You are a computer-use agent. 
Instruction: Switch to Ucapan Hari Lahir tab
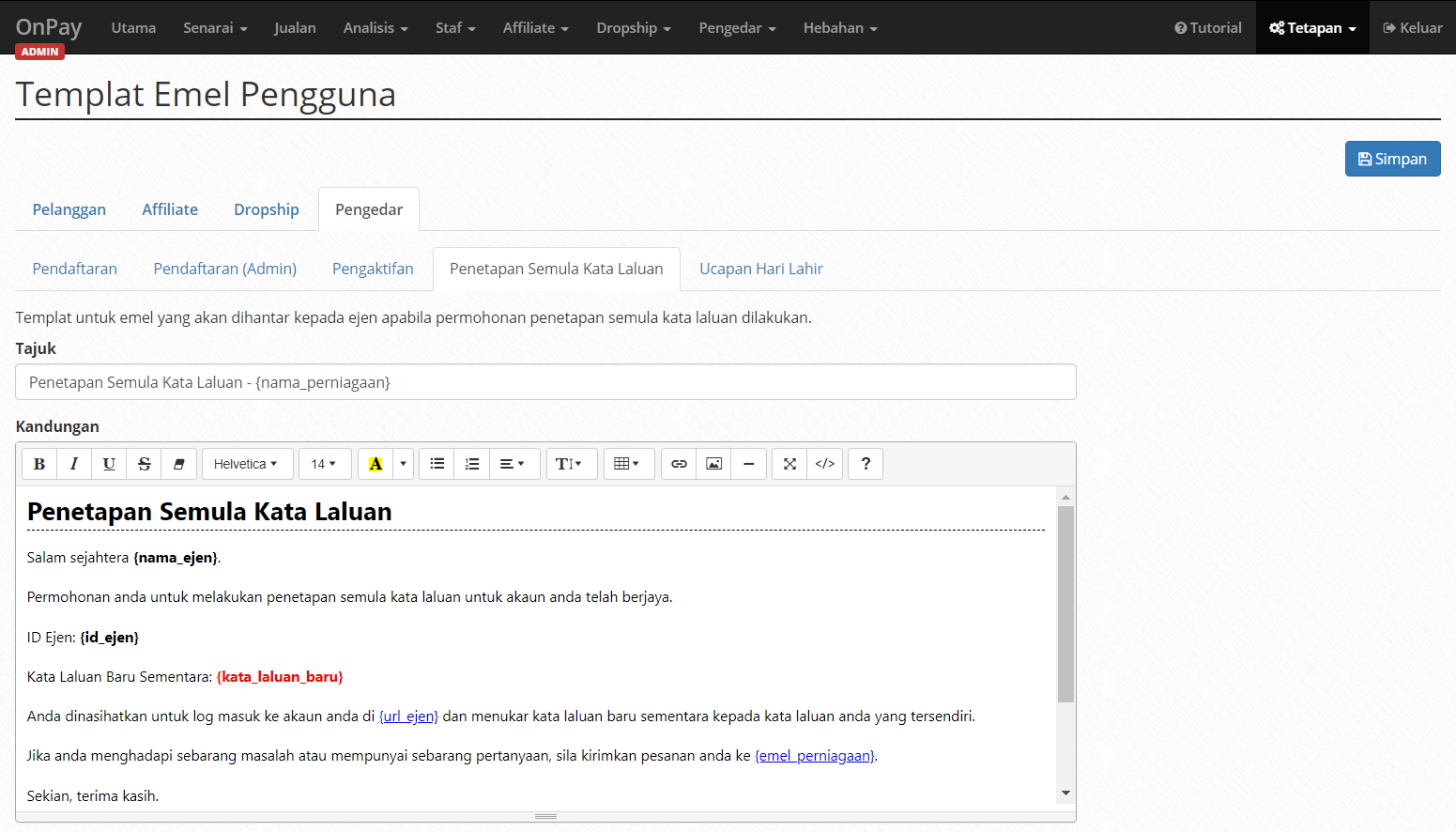pos(761,269)
